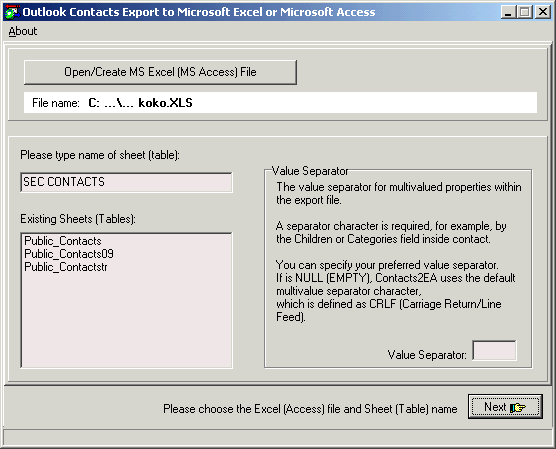The width and height of the screenshot is (556, 449).
Task: Select Public_Contacts09 in Existing Sheets list
Action: coord(69,254)
